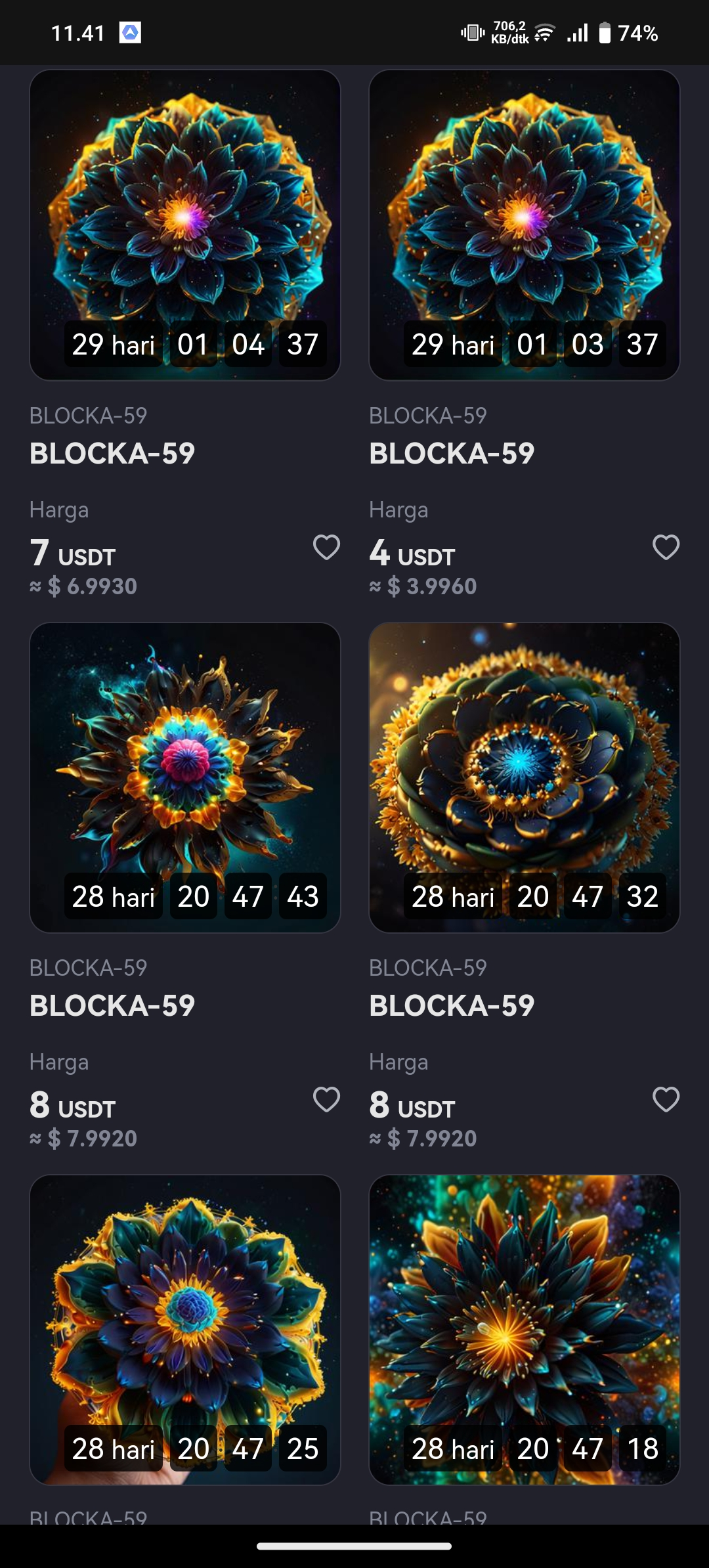Tap heart icon on 8 USDT blue-center NFT

666,1099
